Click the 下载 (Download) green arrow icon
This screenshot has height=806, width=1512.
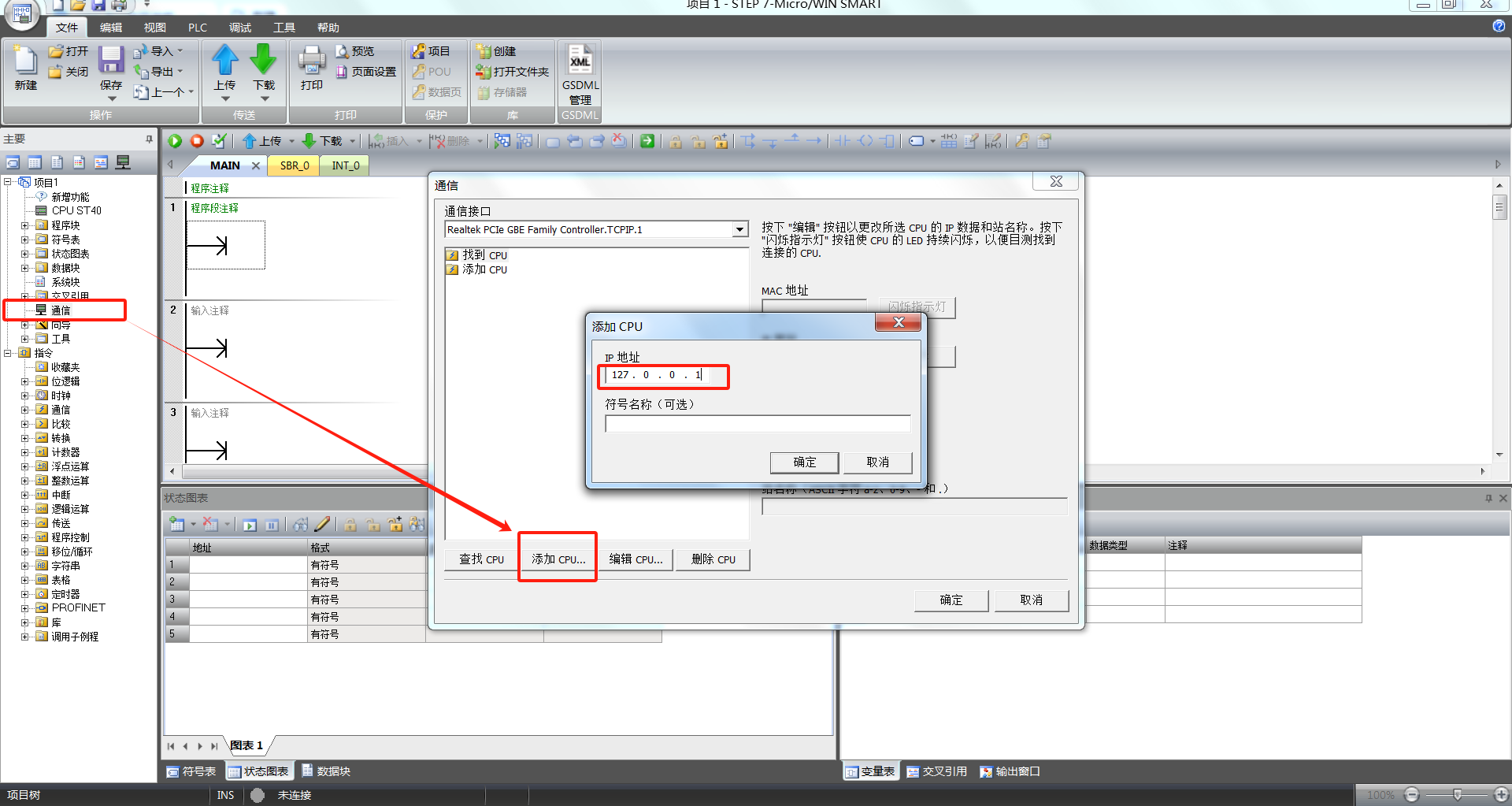(263, 60)
